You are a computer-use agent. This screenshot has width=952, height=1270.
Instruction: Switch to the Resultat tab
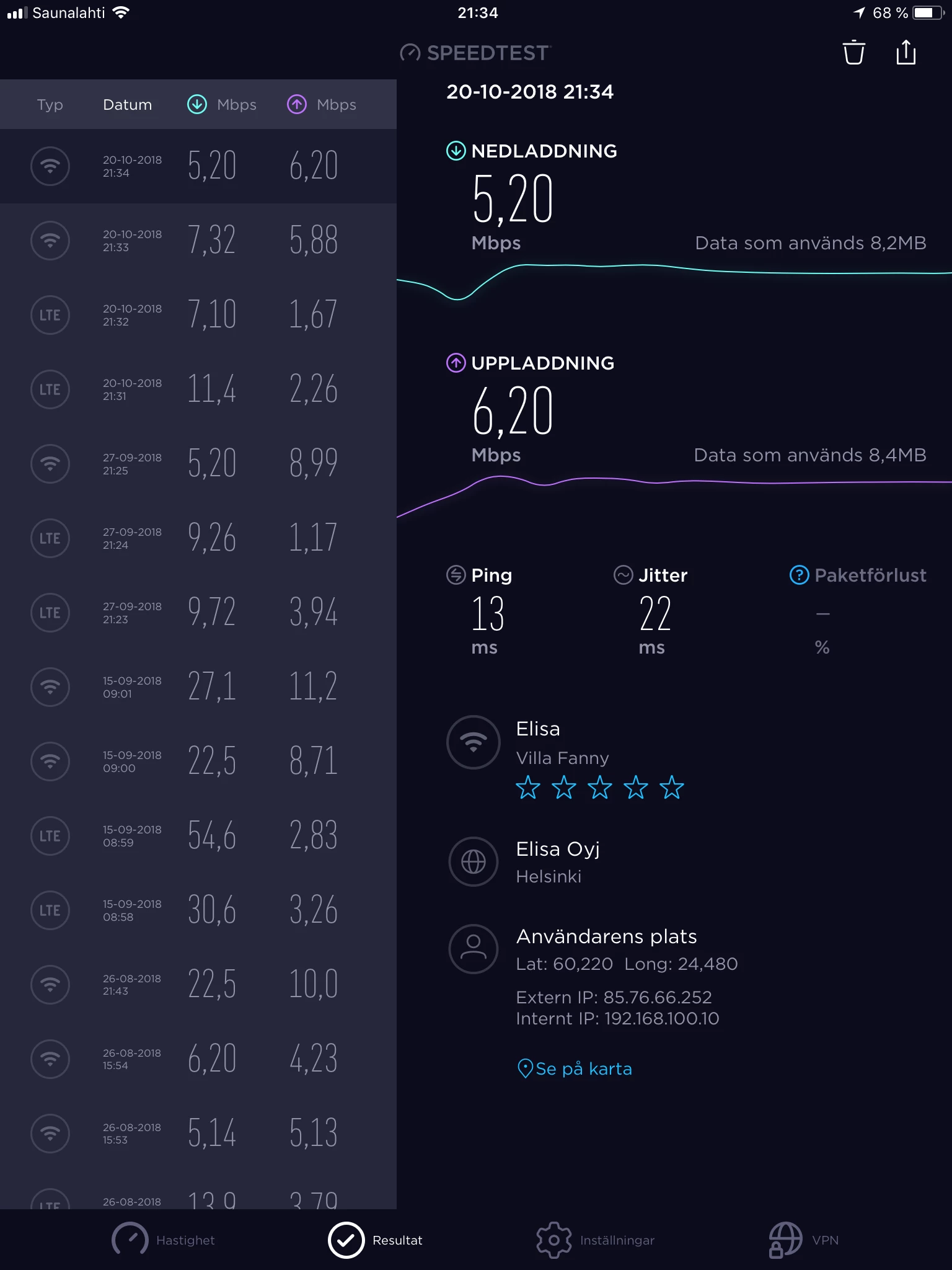pyautogui.click(x=375, y=1240)
